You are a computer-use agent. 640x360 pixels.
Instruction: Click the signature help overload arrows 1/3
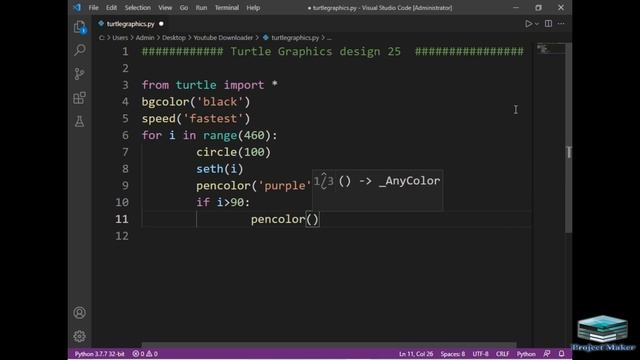[324, 181]
